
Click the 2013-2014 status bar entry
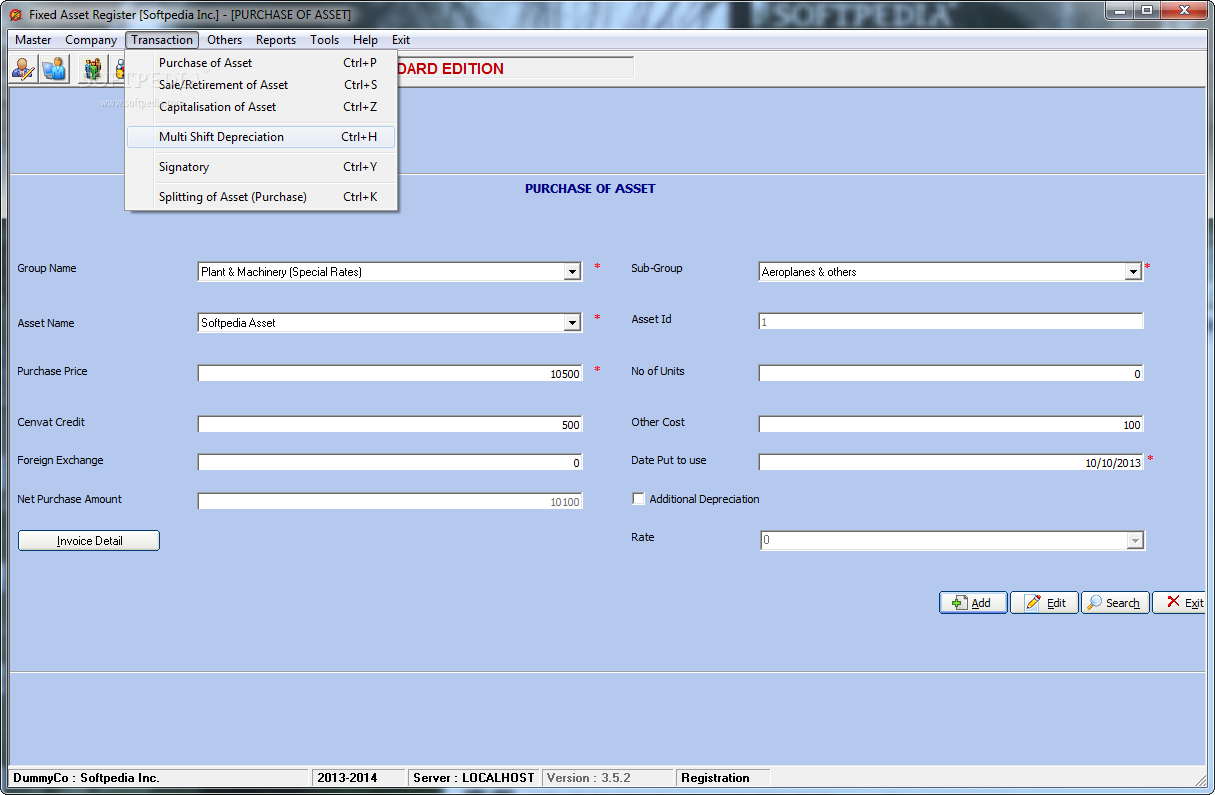coord(348,778)
